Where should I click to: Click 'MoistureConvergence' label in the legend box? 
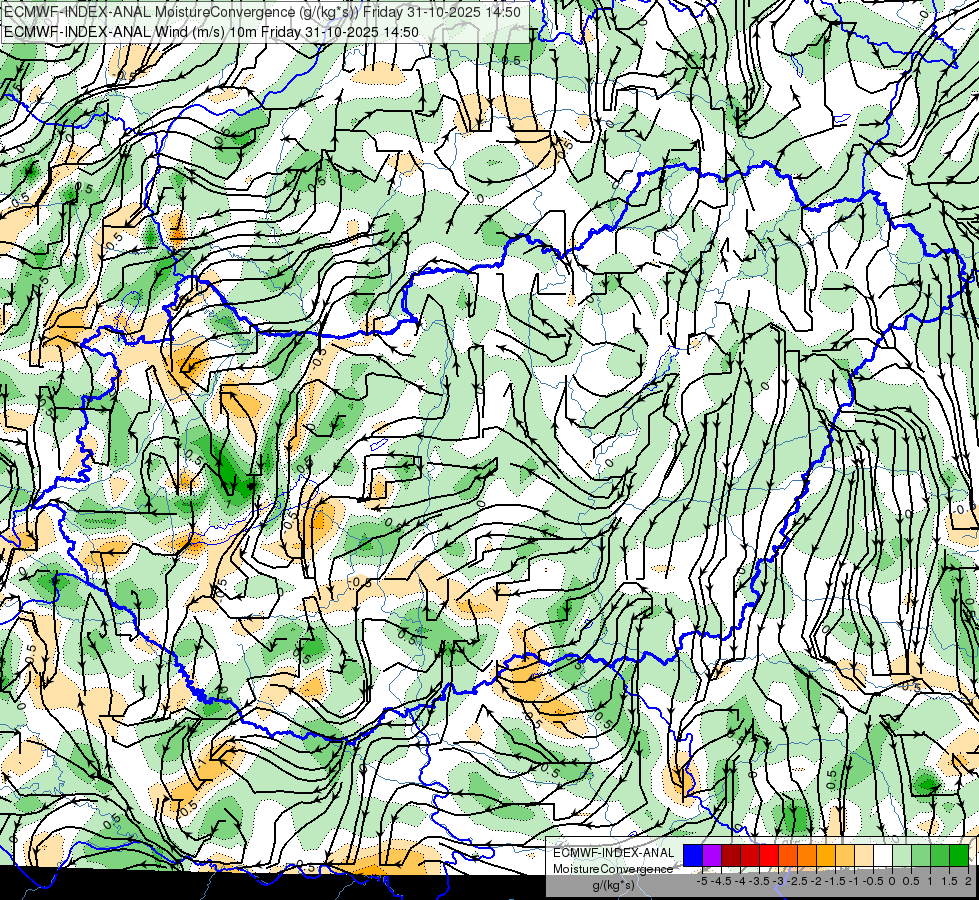coord(613,869)
